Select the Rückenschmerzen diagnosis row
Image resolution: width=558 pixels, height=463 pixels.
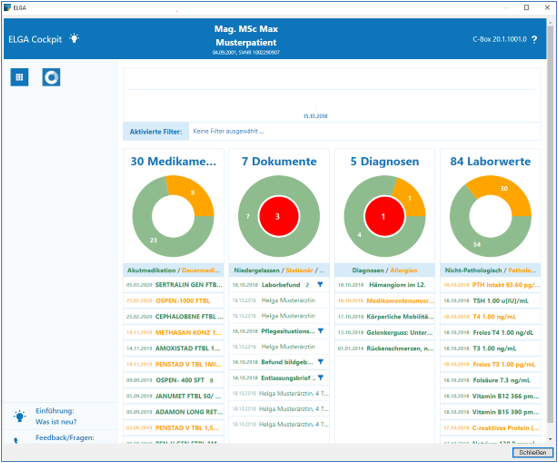385,348
